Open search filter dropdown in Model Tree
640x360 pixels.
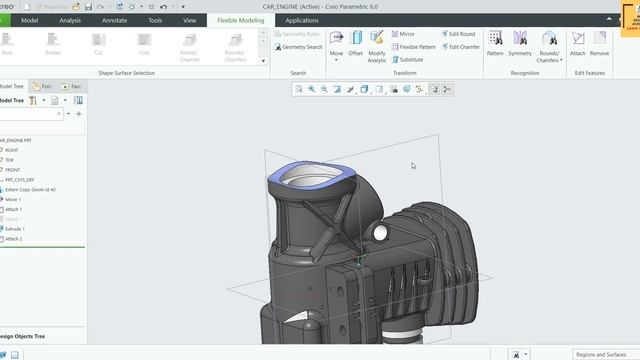(x=68, y=114)
